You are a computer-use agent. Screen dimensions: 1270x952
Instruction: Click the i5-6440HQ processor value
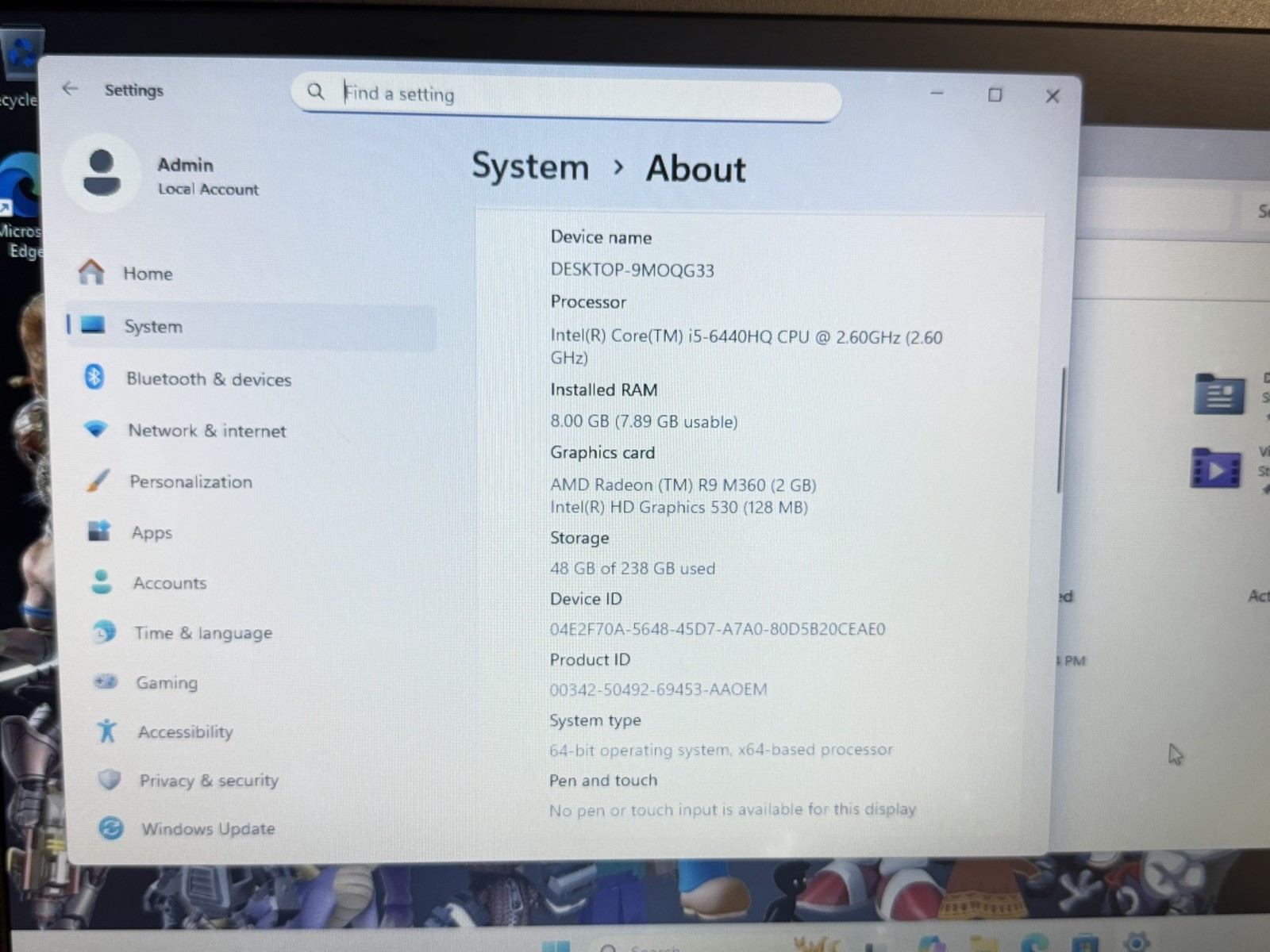(x=746, y=347)
